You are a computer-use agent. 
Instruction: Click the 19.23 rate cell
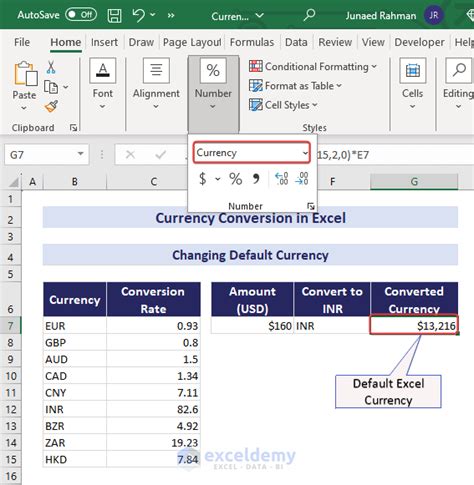coord(153,443)
